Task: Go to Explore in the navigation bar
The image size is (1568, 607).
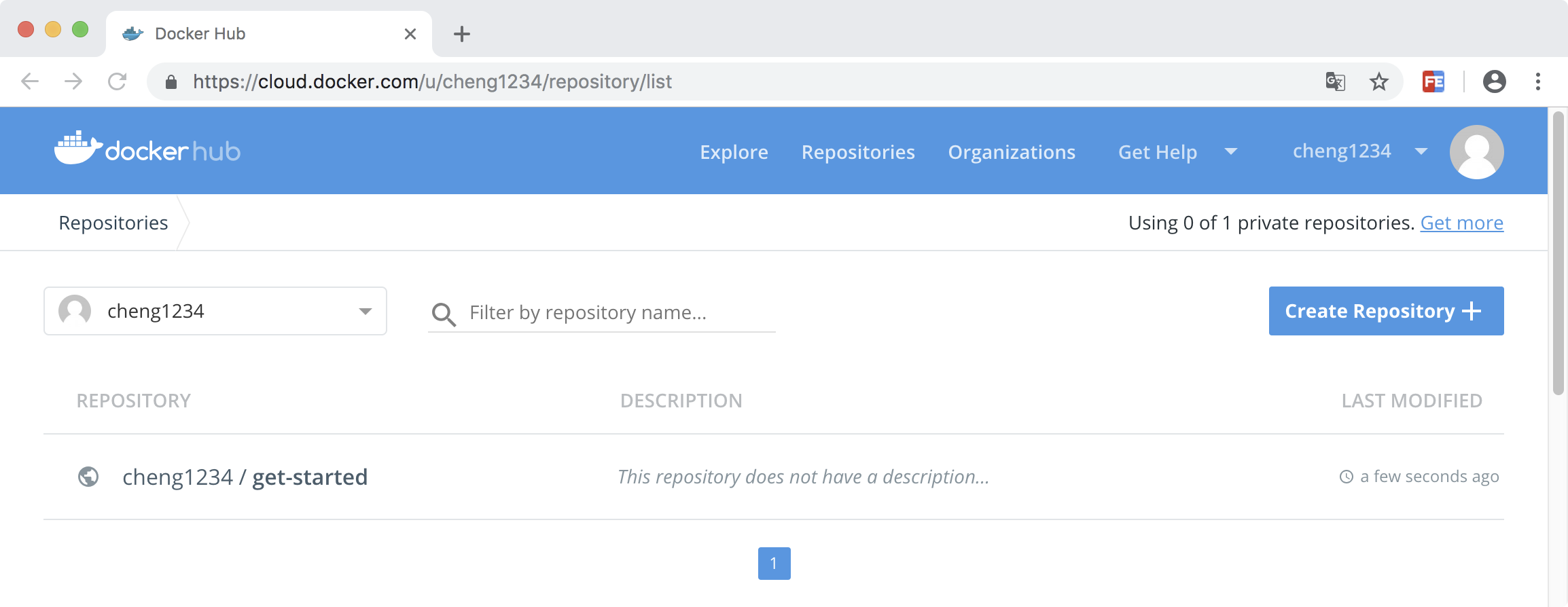Action: click(734, 152)
